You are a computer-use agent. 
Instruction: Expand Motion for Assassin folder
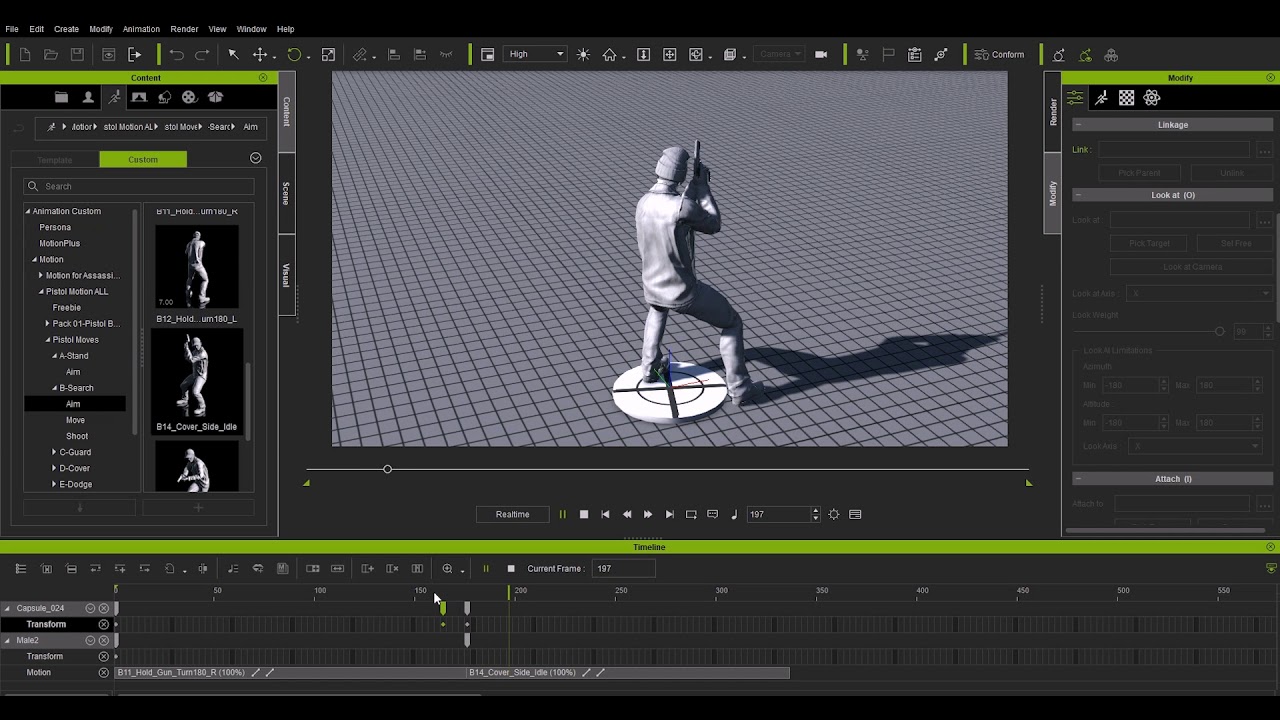(40, 276)
